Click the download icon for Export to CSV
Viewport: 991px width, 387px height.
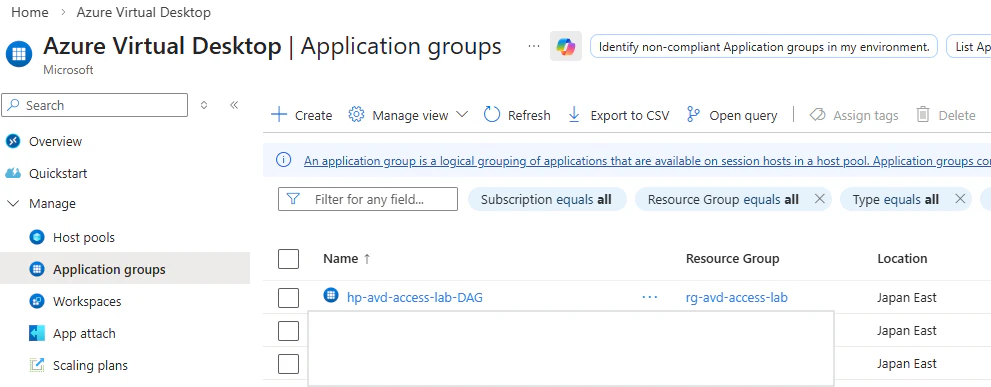pyautogui.click(x=574, y=114)
